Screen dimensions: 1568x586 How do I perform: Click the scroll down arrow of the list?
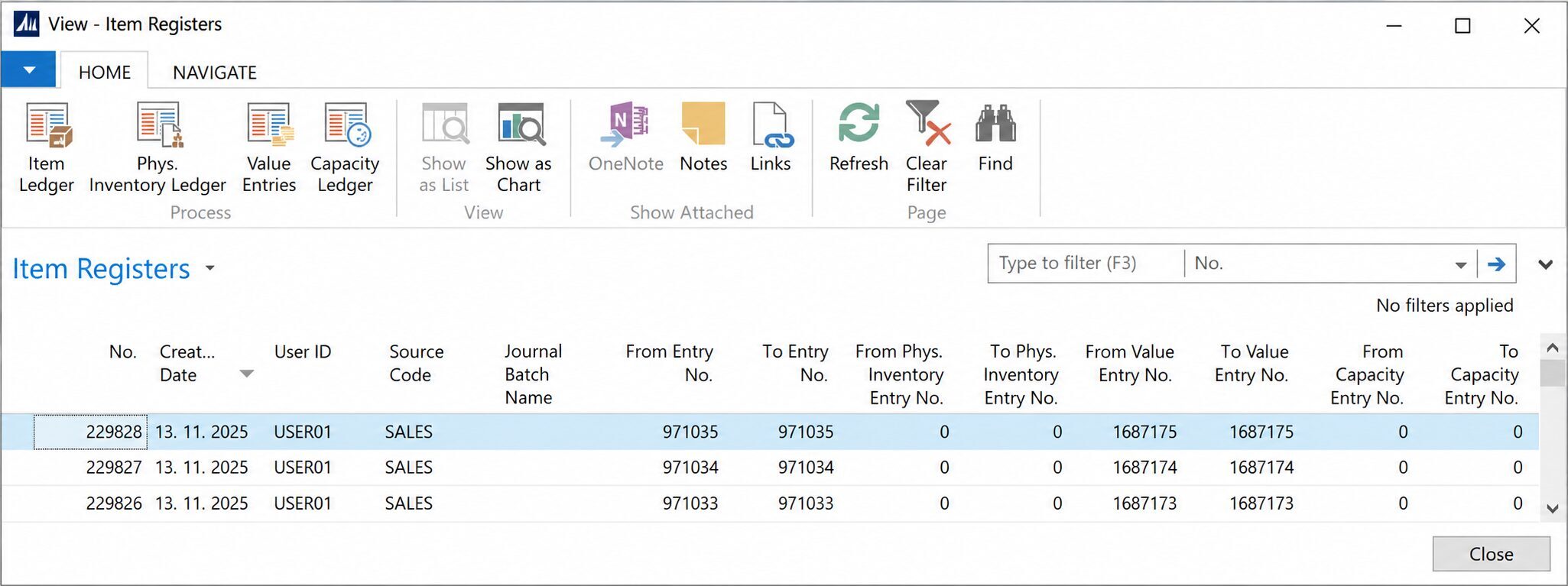coord(1552,508)
